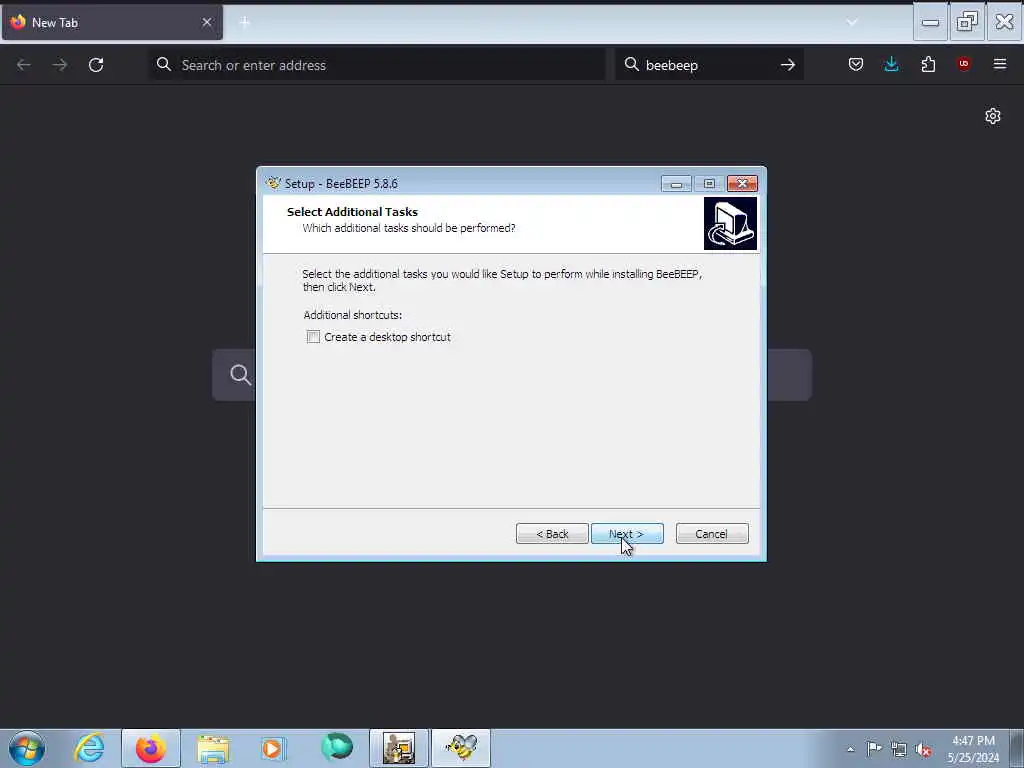Open Firefox downloads panel

point(891,64)
